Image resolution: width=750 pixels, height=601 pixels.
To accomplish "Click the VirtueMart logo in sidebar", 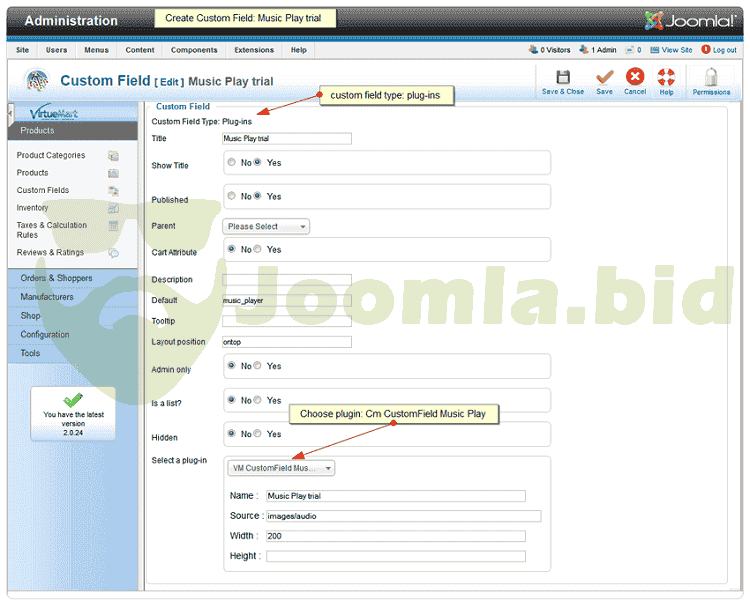I will (x=53, y=113).
